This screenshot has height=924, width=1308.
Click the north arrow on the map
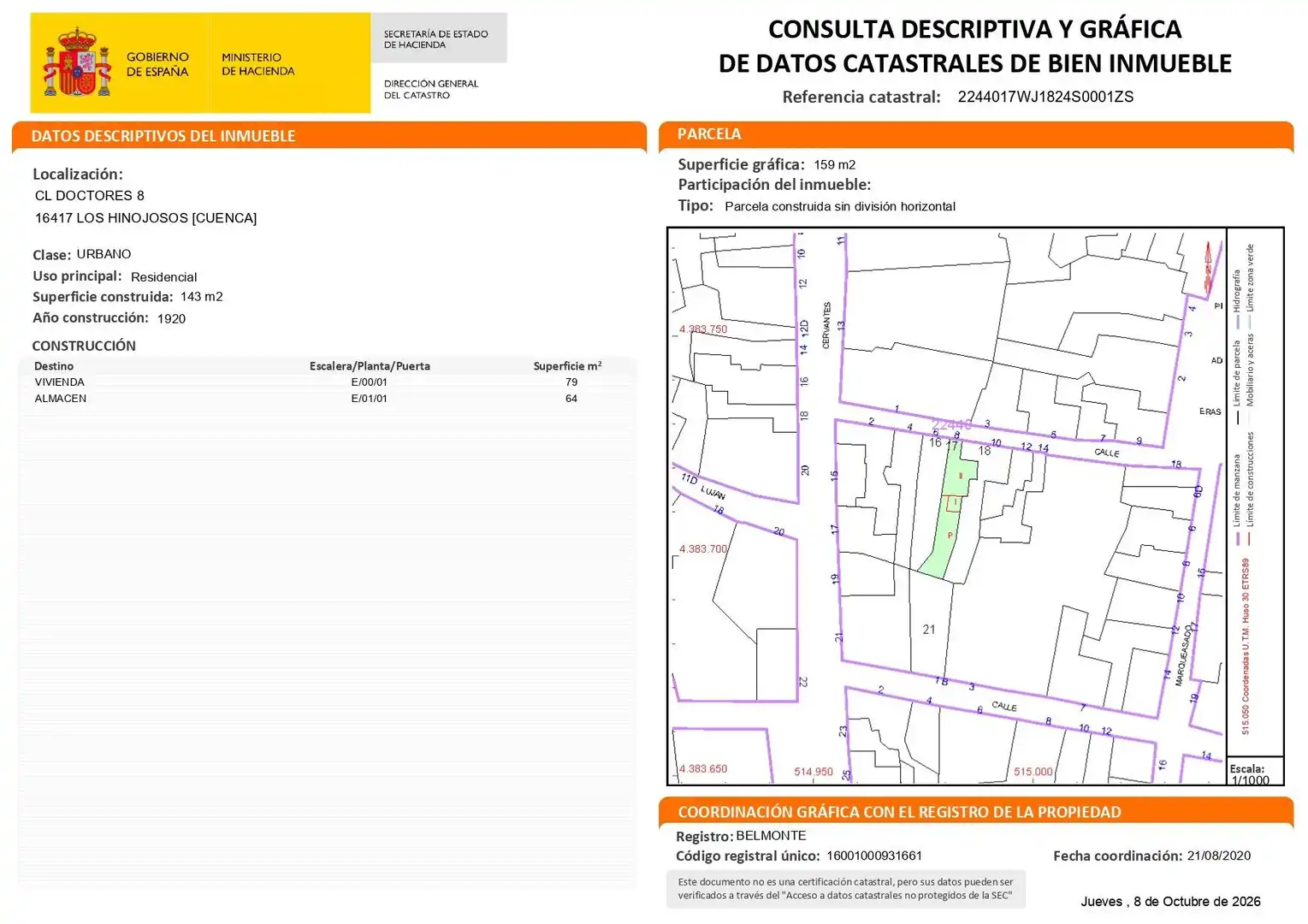(x=1208, y=267)
